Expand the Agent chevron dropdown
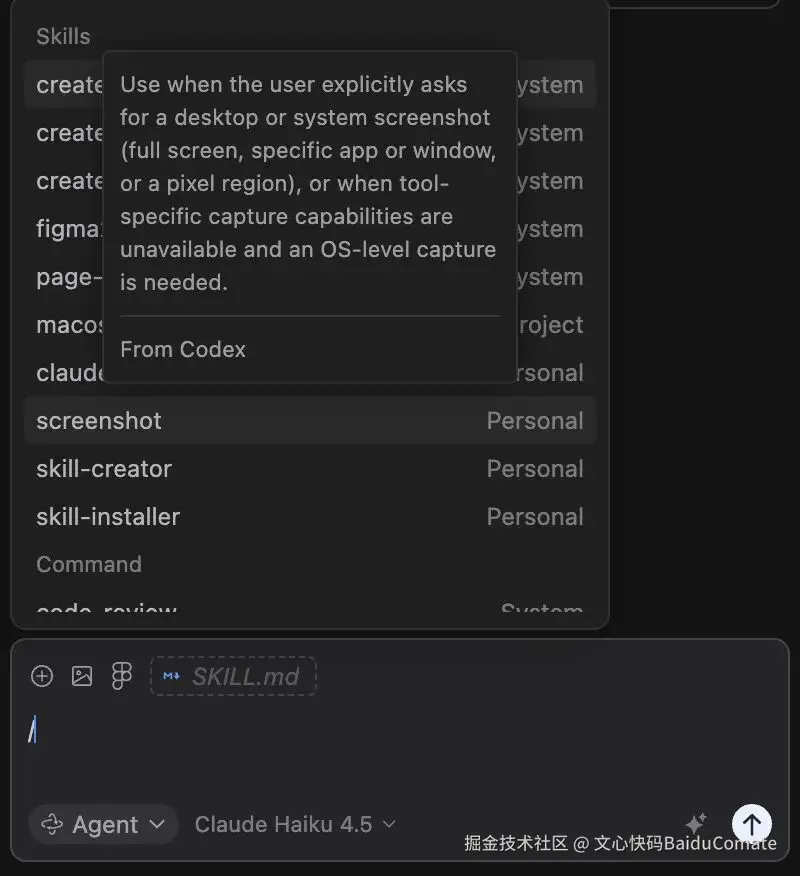 point(157,825)
